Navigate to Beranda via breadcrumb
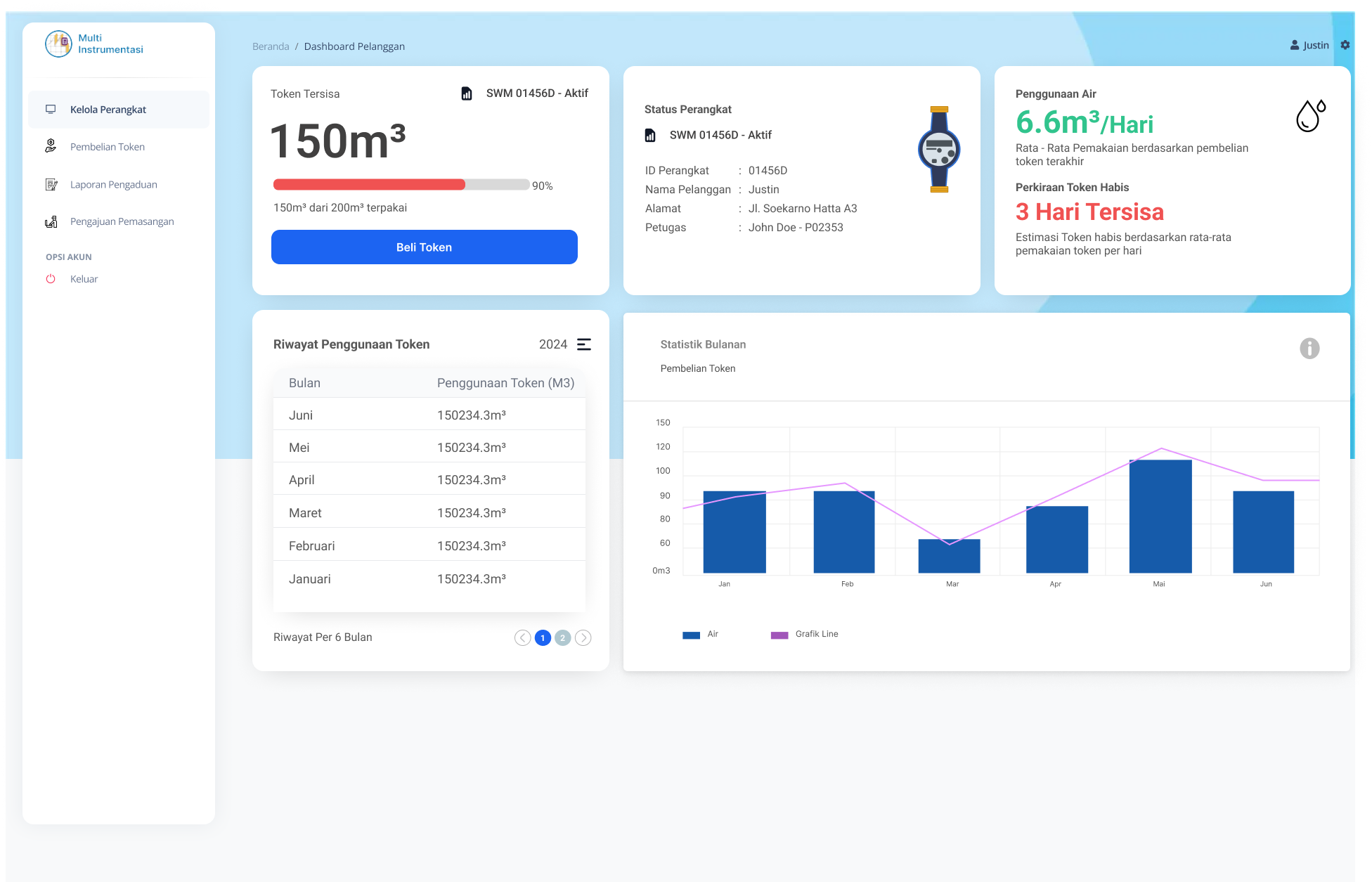1372x882 pixels. [271, 46]
